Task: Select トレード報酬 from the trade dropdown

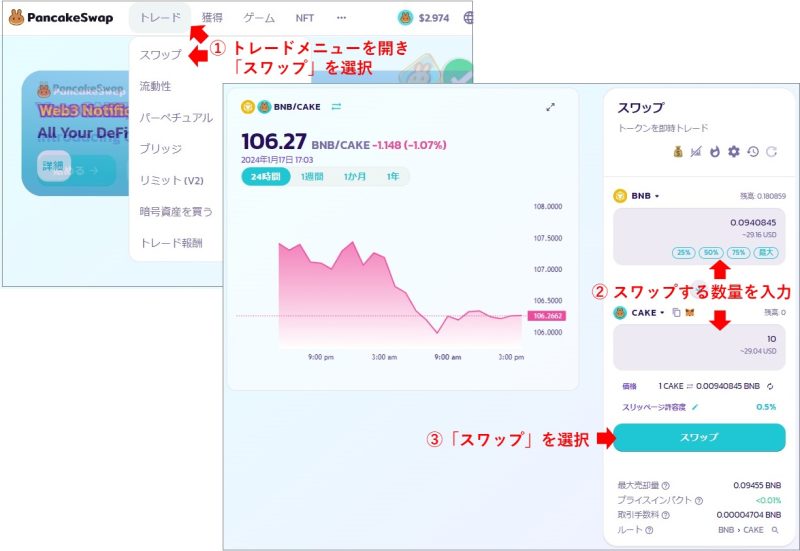Action: coord(171,243)
